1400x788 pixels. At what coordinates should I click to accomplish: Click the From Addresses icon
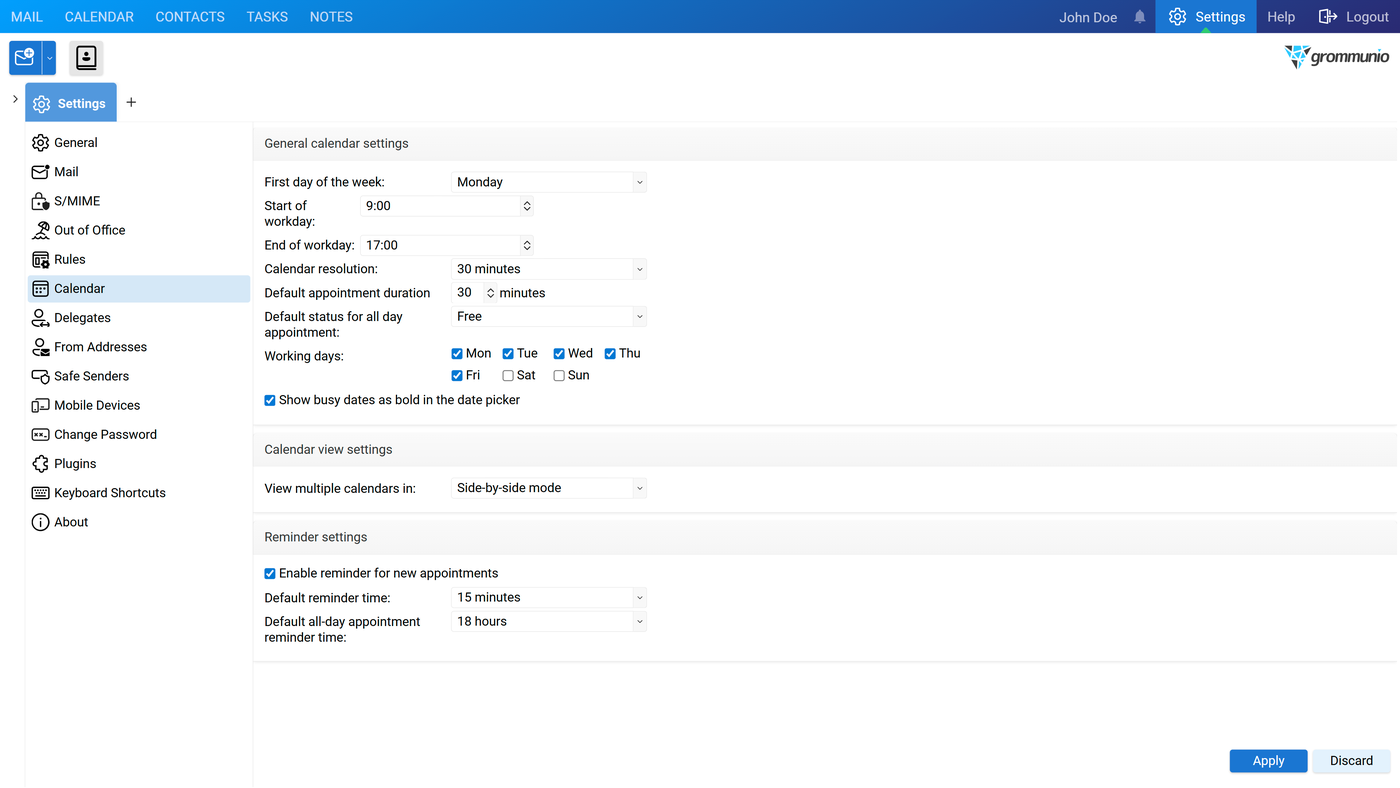40,347
